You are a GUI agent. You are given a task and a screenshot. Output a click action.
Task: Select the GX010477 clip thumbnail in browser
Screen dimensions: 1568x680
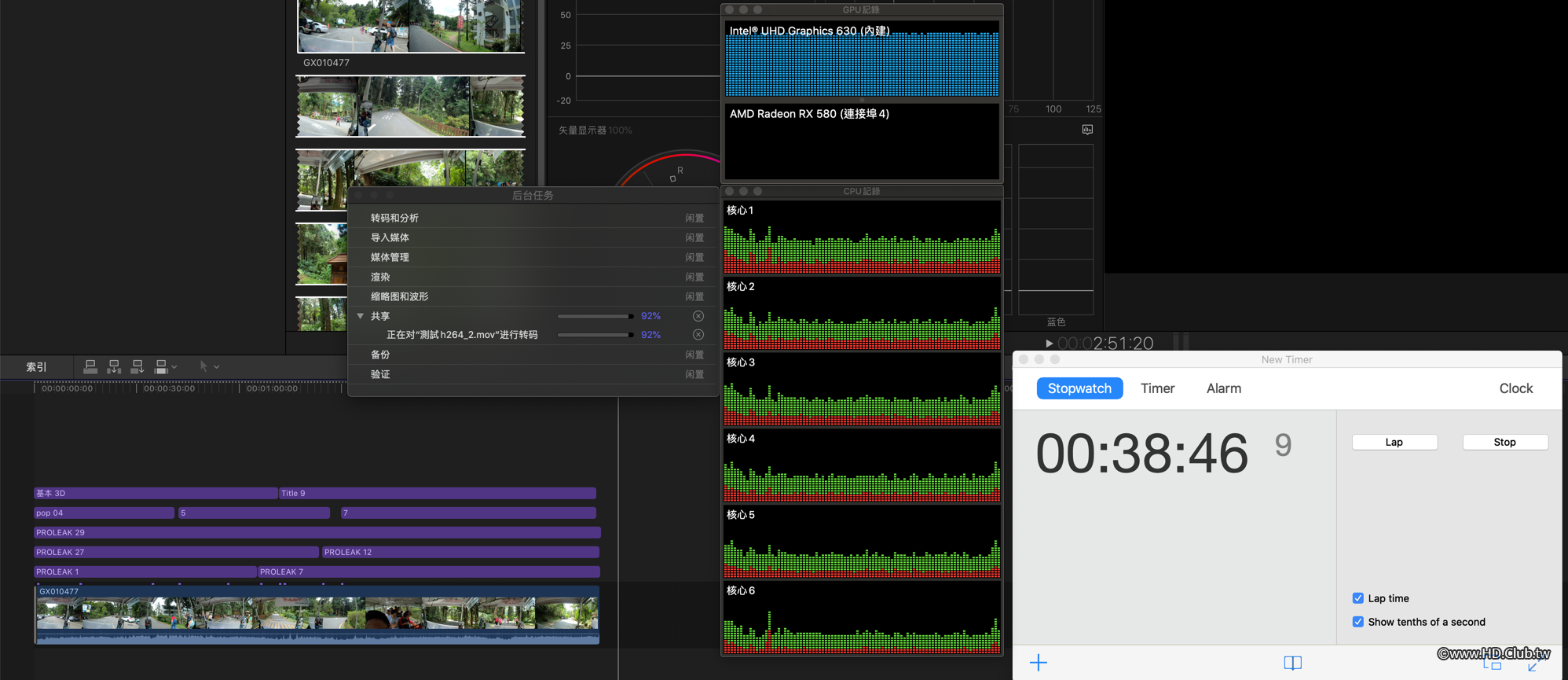pyautogui.click(x=410, y=27)
